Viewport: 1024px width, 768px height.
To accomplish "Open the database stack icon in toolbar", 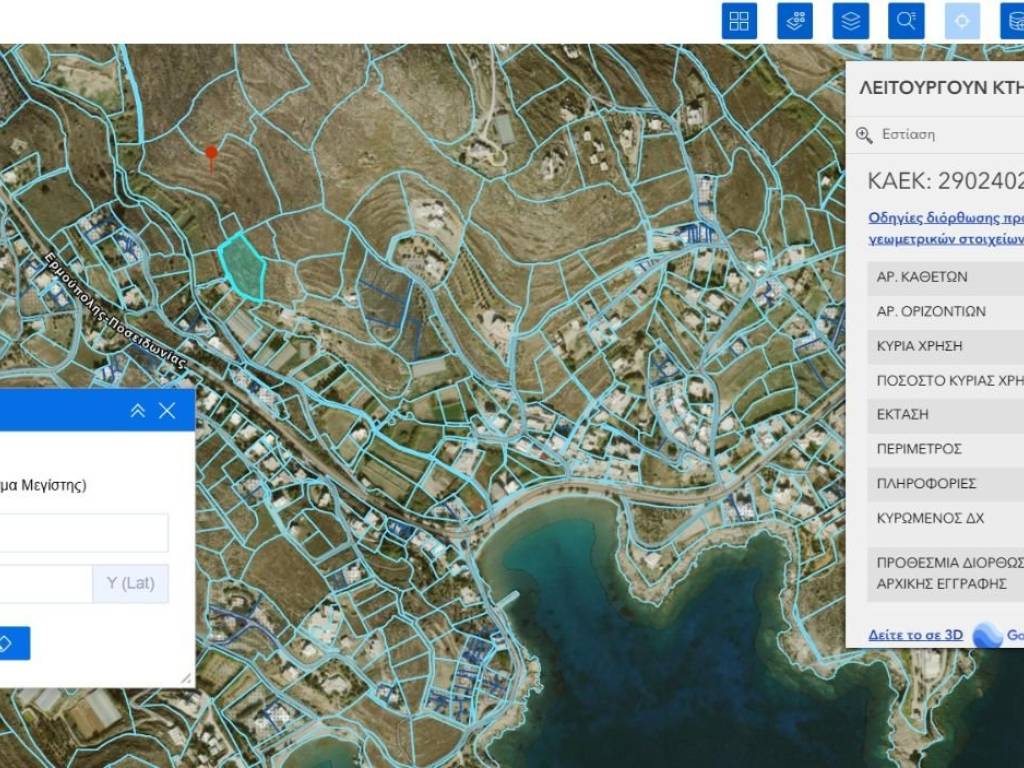I will 1012,21.
